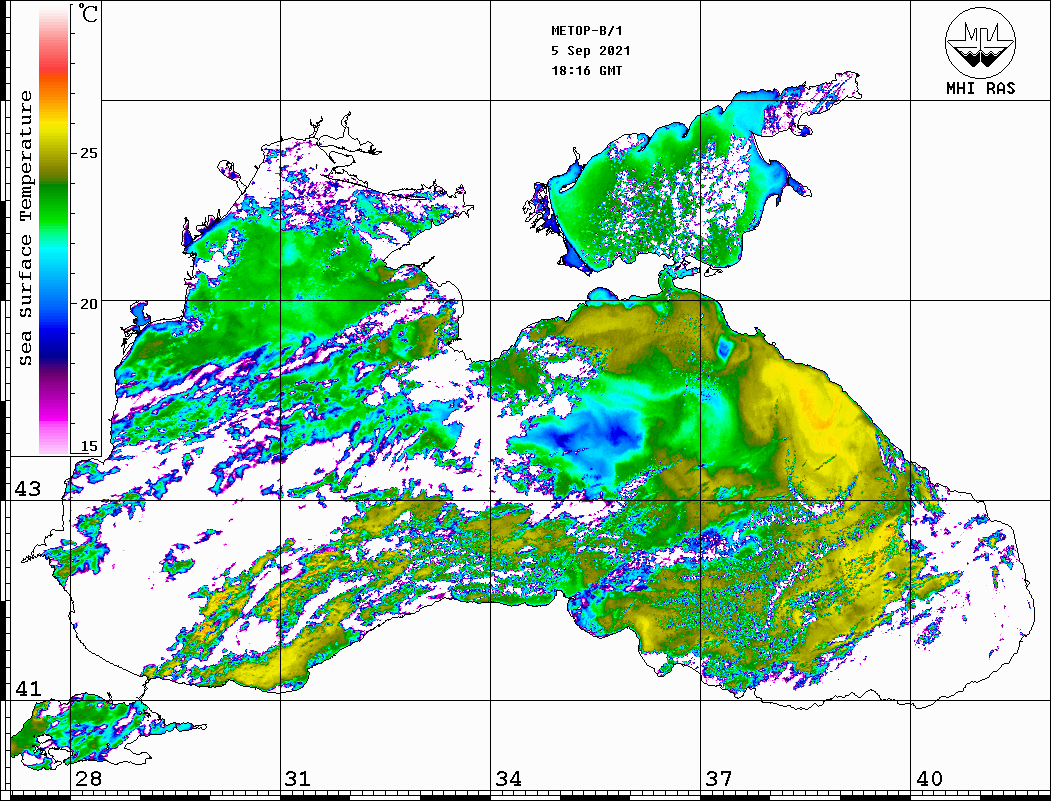Viewport: 1051px width, 801px height.
Task: Click the '18:16 GMT' time text
Action: click(x=586, y=71)
